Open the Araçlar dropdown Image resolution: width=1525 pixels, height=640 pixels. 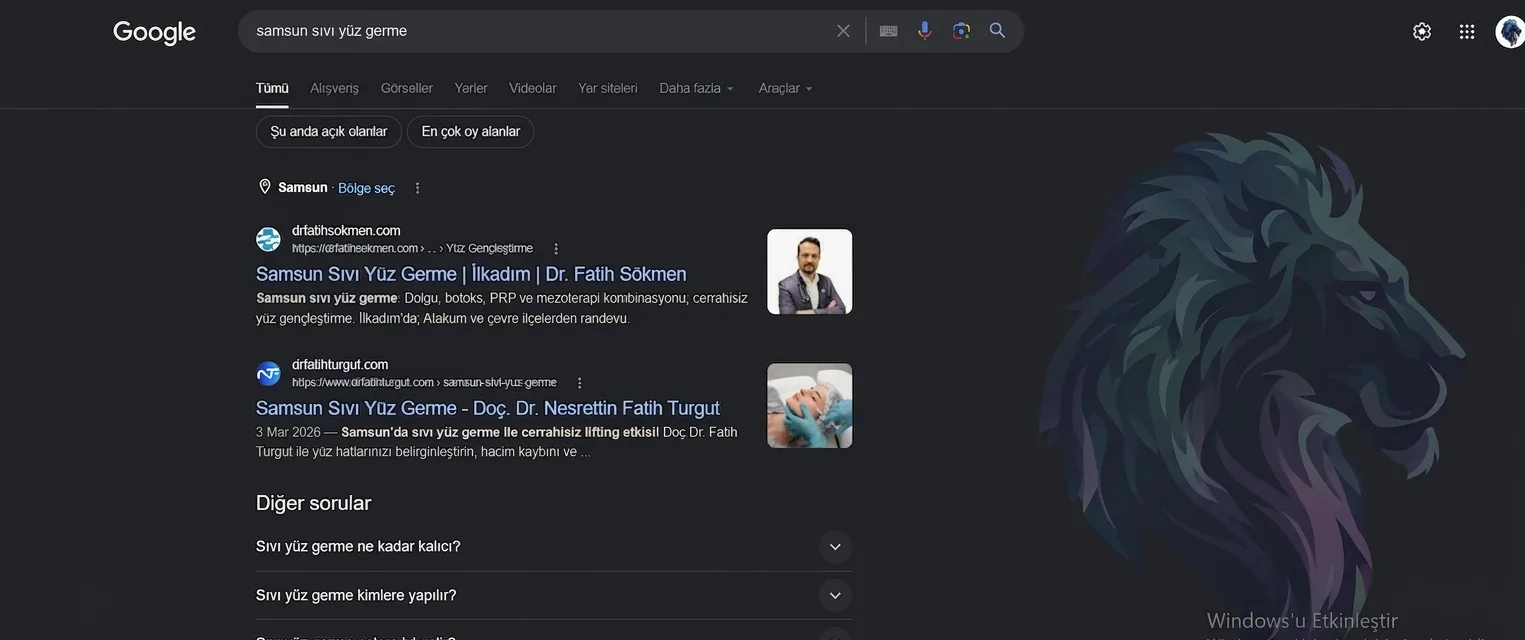pos(786,88)
